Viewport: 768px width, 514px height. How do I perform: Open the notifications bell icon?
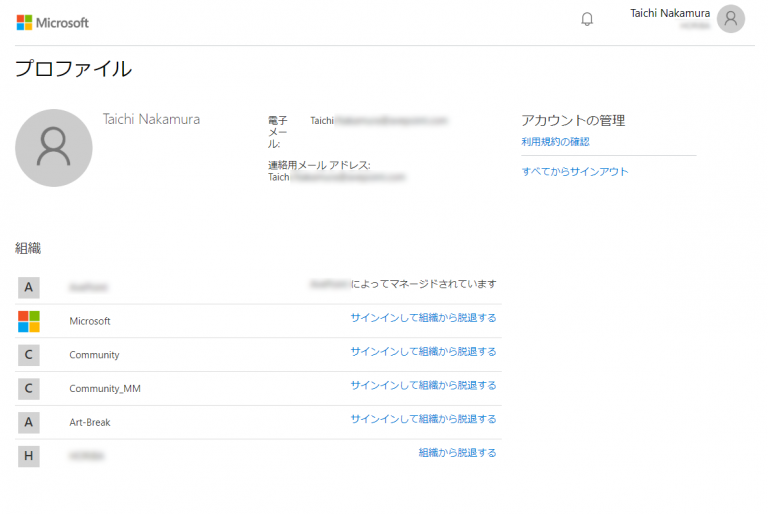point(587,19)
